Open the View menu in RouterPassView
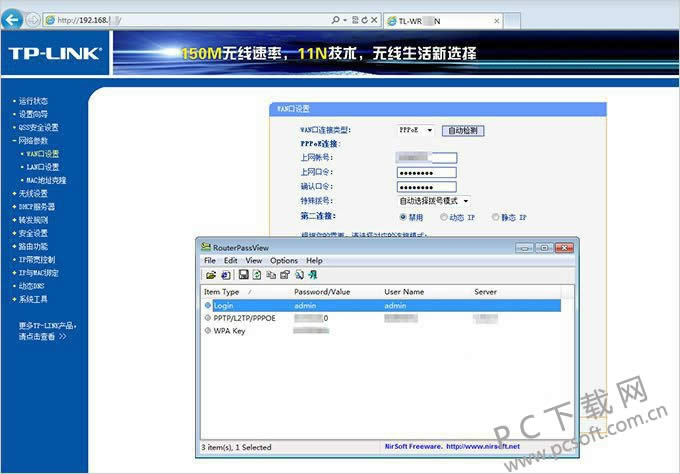Image resolution: width=680 pixels, height=474 pixels. [254, 261]
